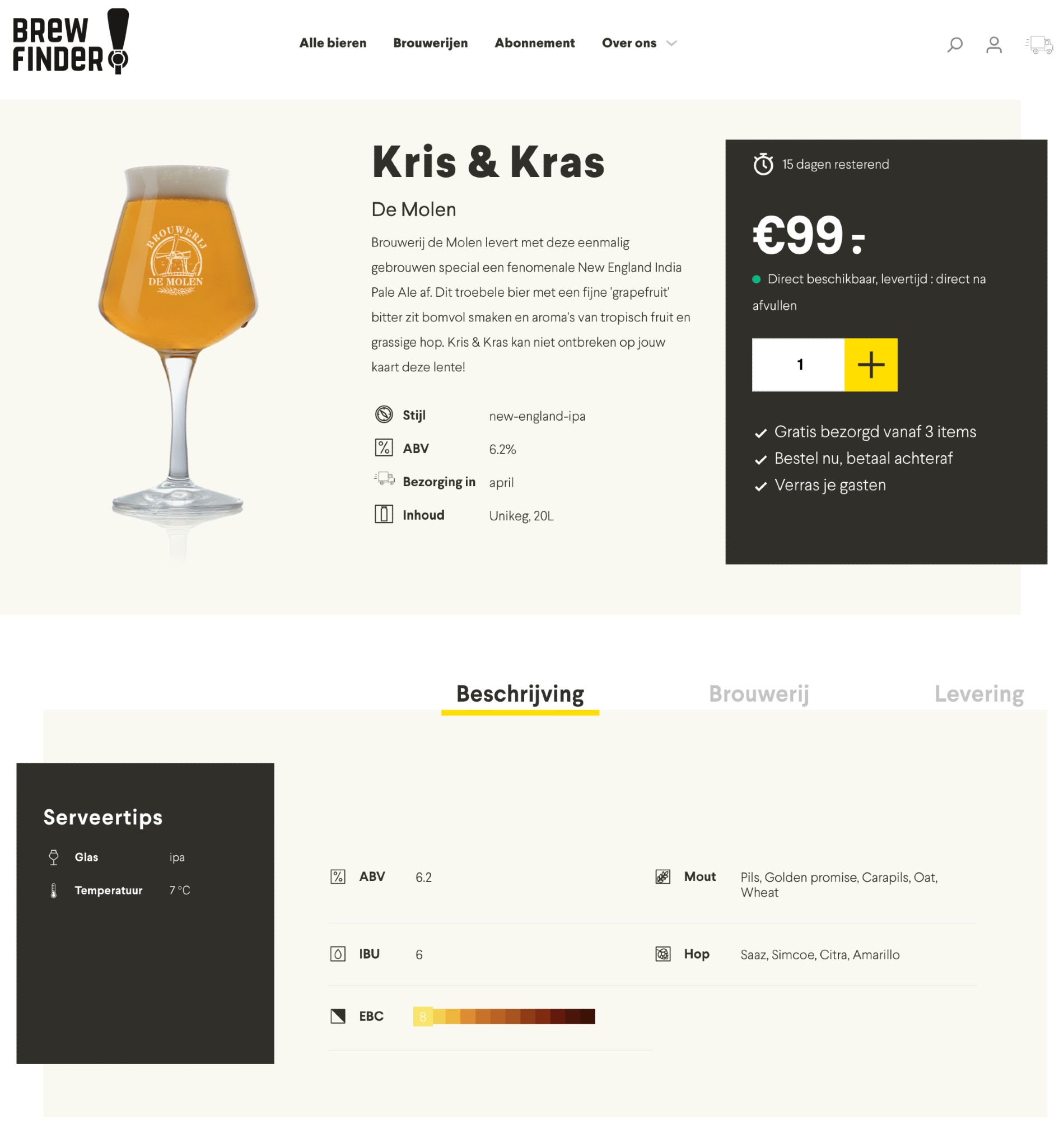The width and height of the screenshot is (1064, 1143).
Task: Click the De Molen brewery link
Action: (x=413, y=209)
